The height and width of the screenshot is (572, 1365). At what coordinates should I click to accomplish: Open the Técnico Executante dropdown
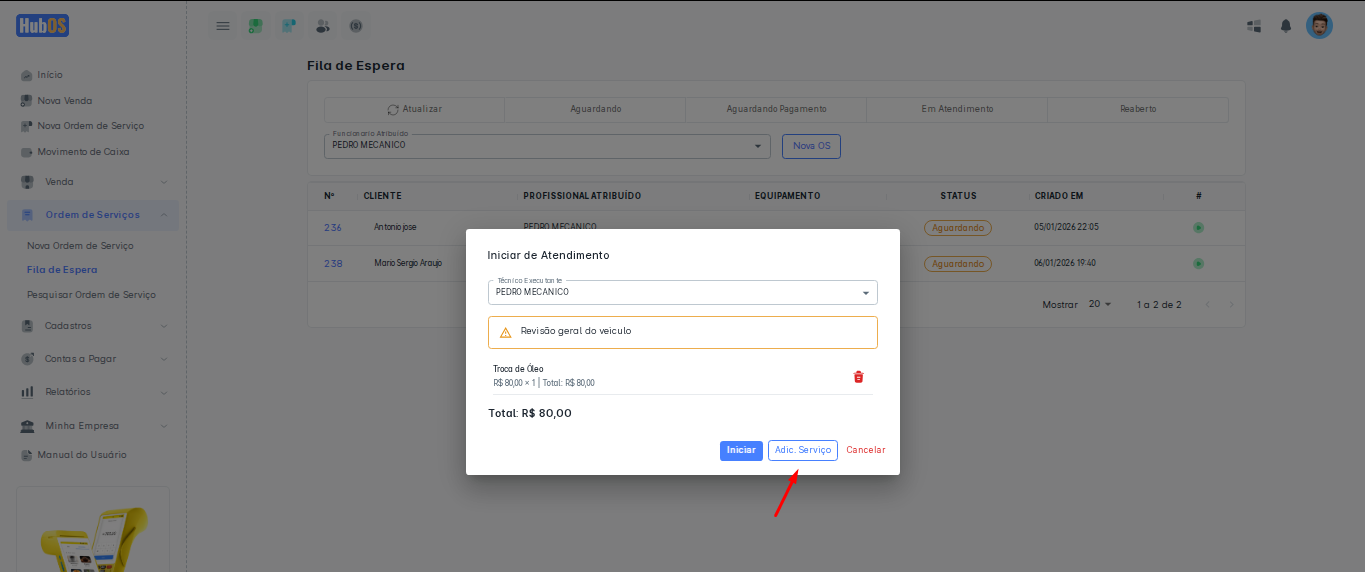point(682,292)
